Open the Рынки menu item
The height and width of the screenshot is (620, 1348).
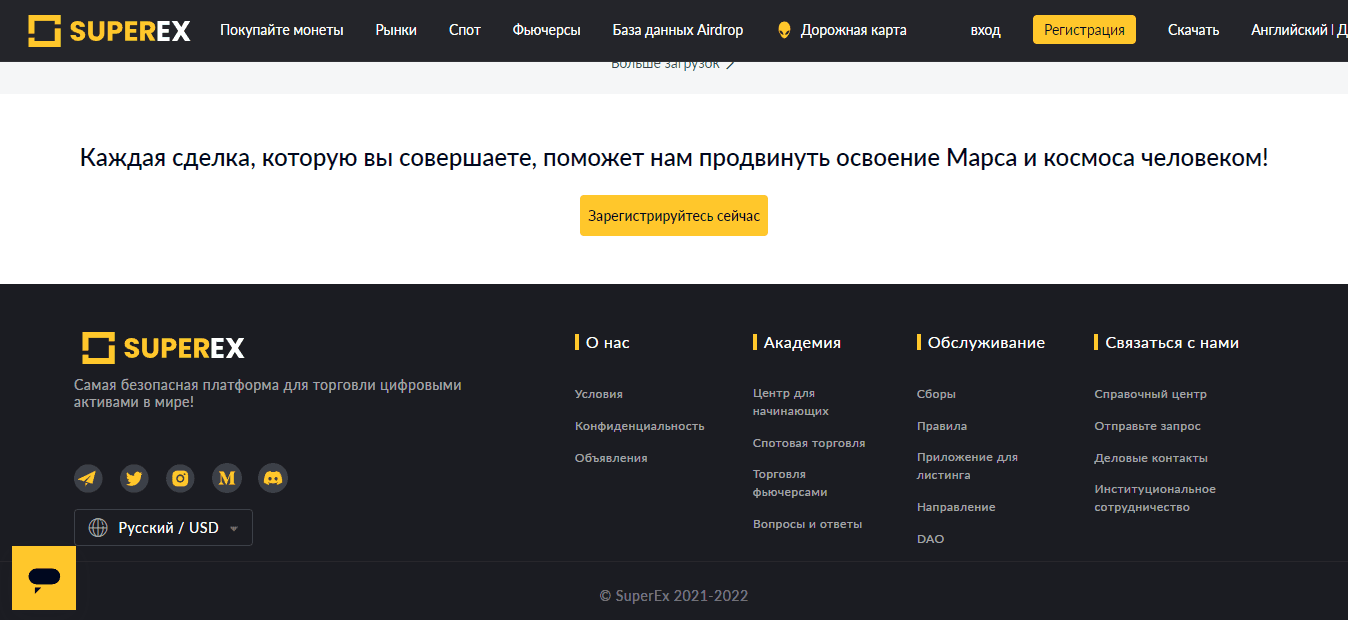[x=396, y=30]
